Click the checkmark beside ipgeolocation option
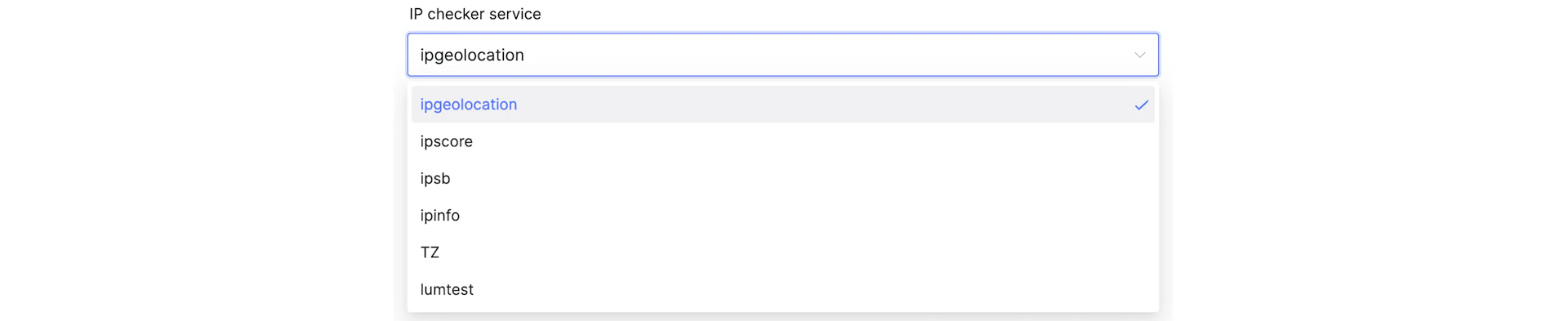Screen dimensions: 1568x321 [x=1141, y=105]
